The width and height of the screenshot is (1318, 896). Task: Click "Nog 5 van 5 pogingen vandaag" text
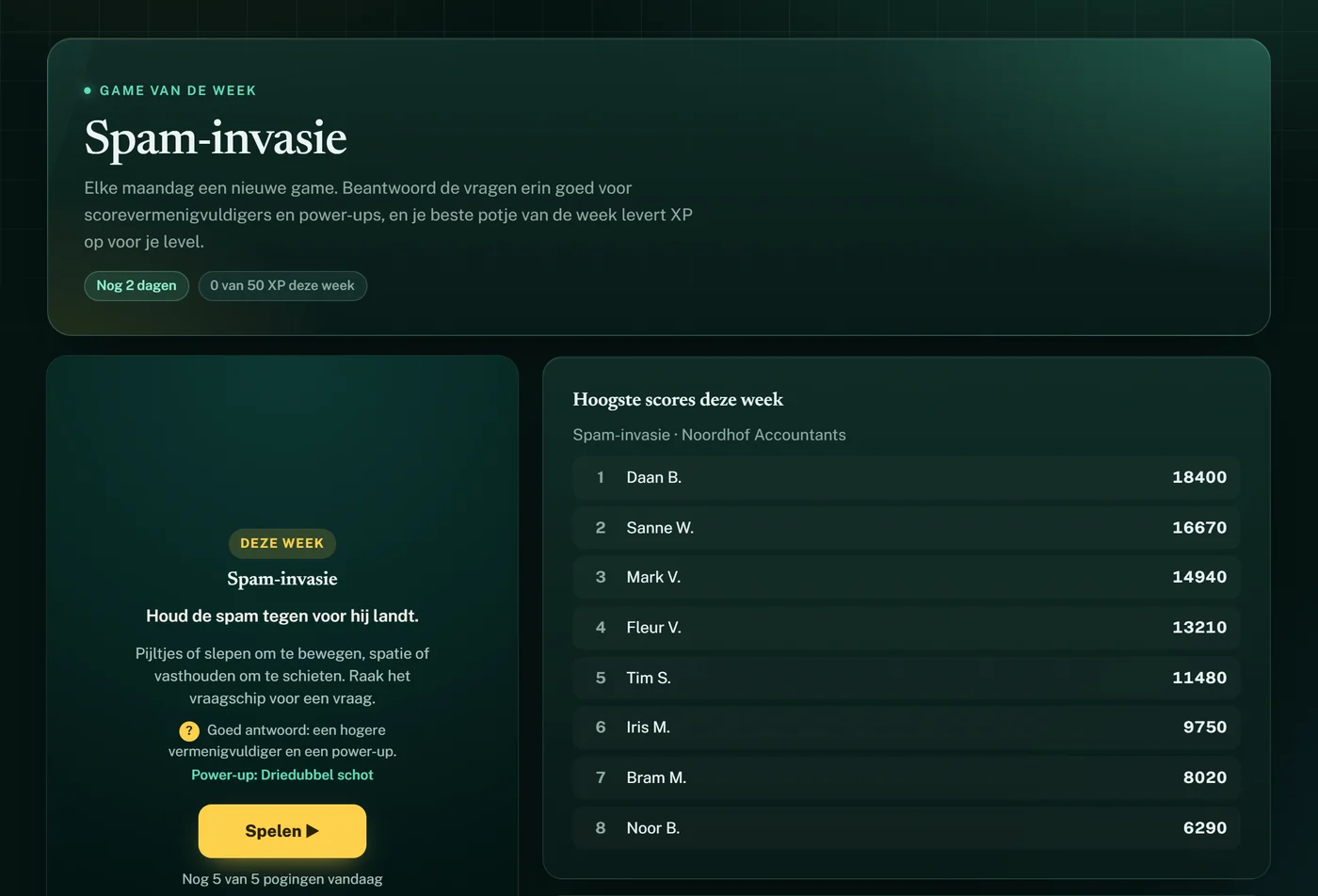coord(282,879)
